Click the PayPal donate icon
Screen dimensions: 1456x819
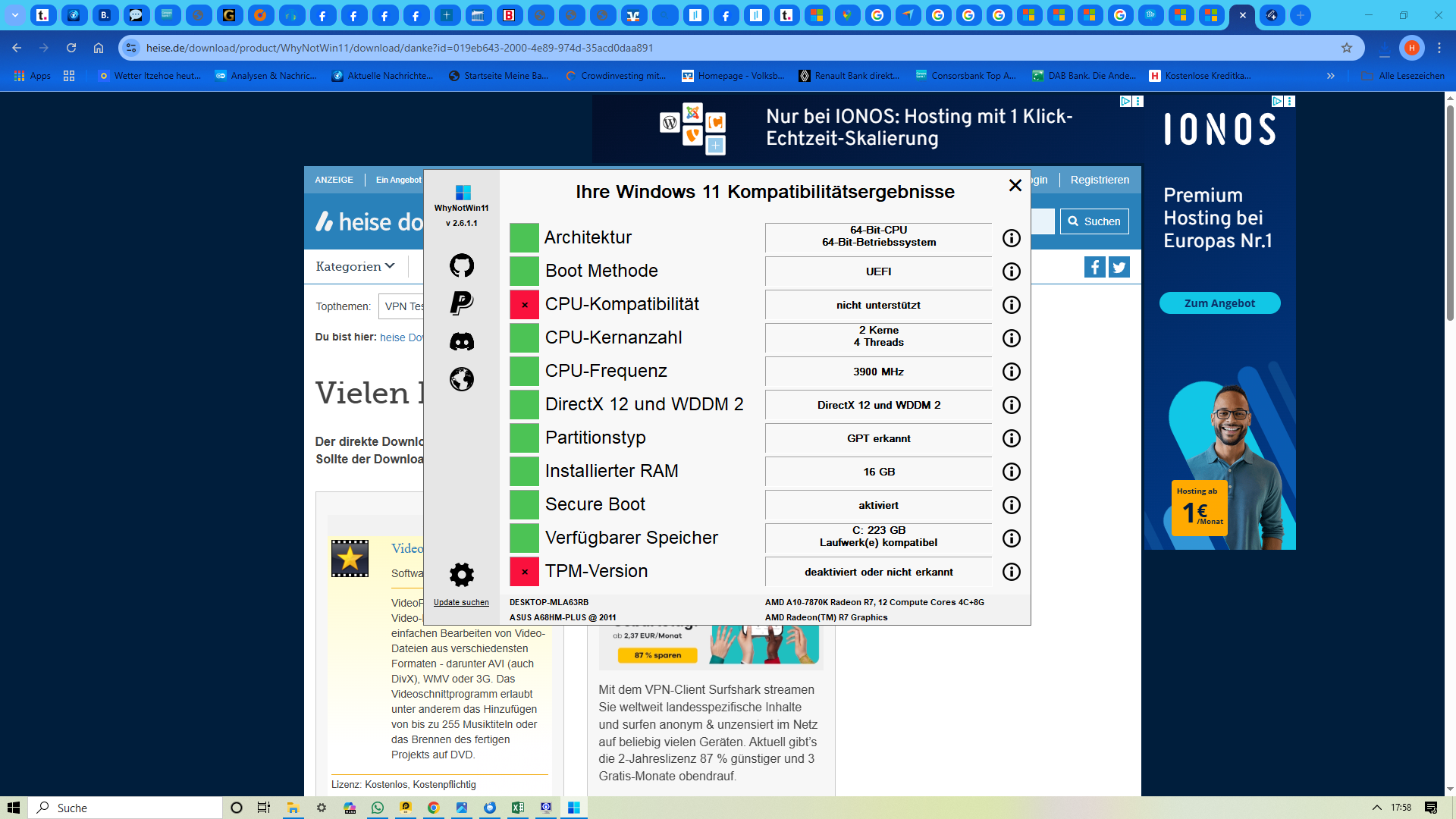point(461,303)
